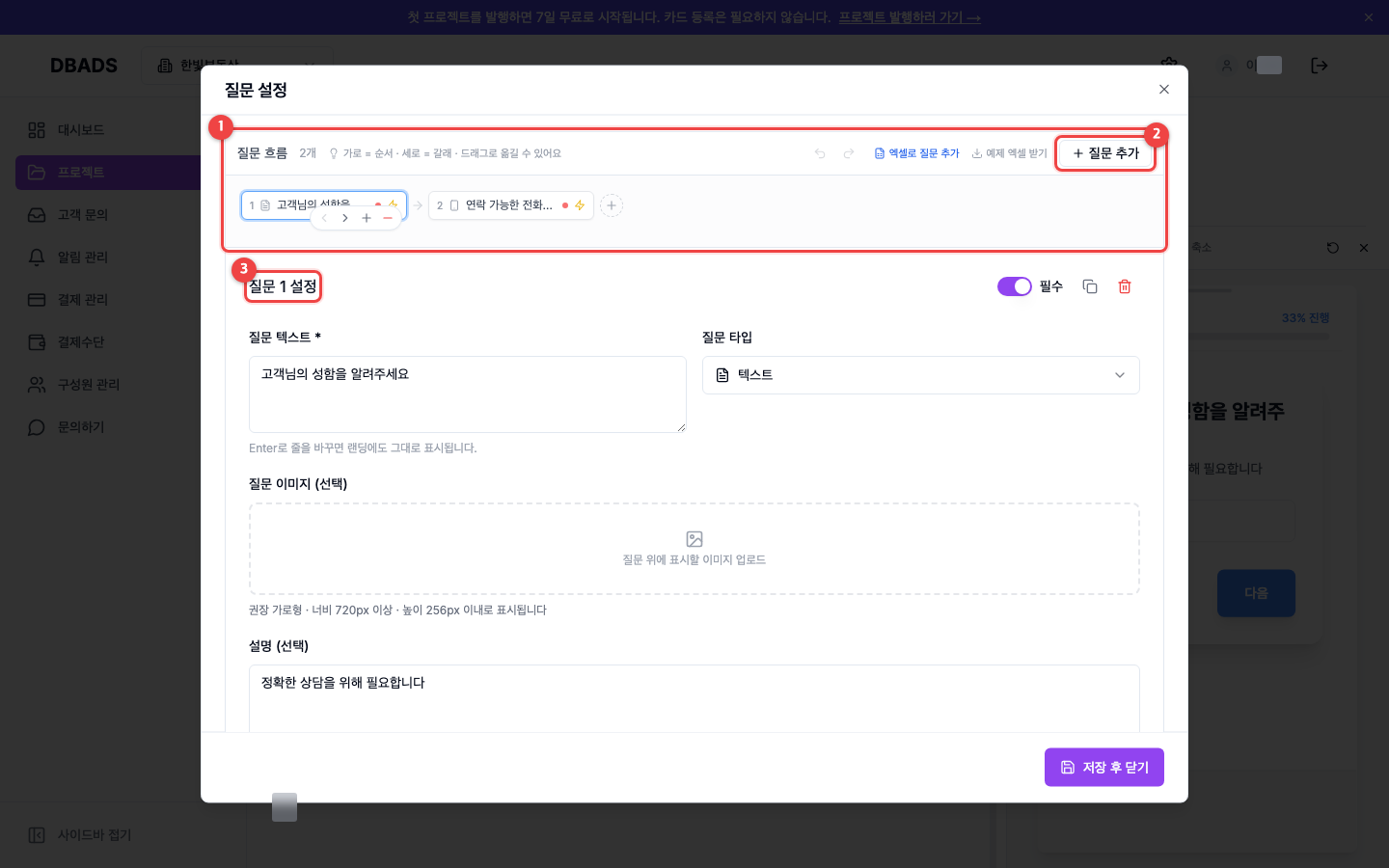Remove question 1 with the red minus icon
The width and height of the screenshot is (1389, 868).
[x=388, y=218]
